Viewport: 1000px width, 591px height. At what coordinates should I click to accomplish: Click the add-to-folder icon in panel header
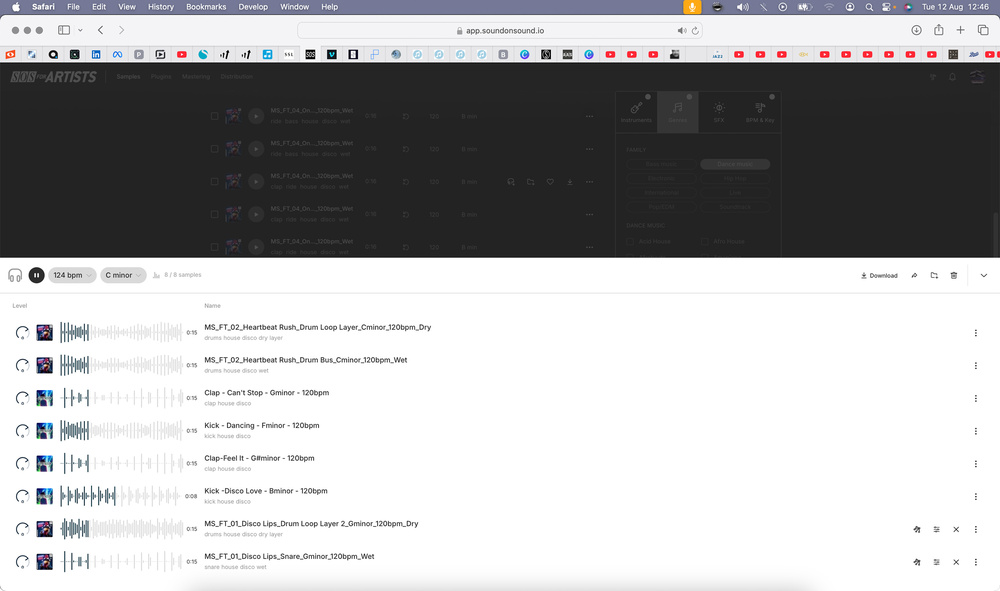pyautogui.click(x=934, y=275)
